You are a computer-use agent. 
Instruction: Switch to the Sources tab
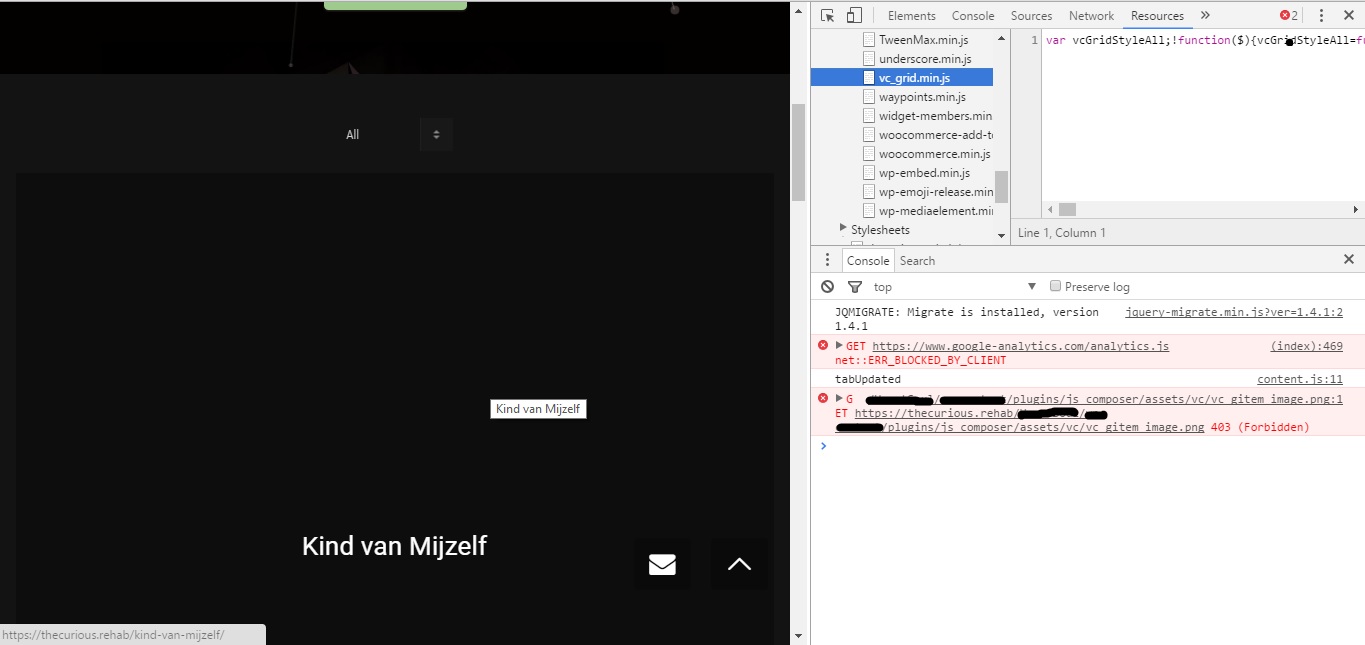tap(1031, 16)
